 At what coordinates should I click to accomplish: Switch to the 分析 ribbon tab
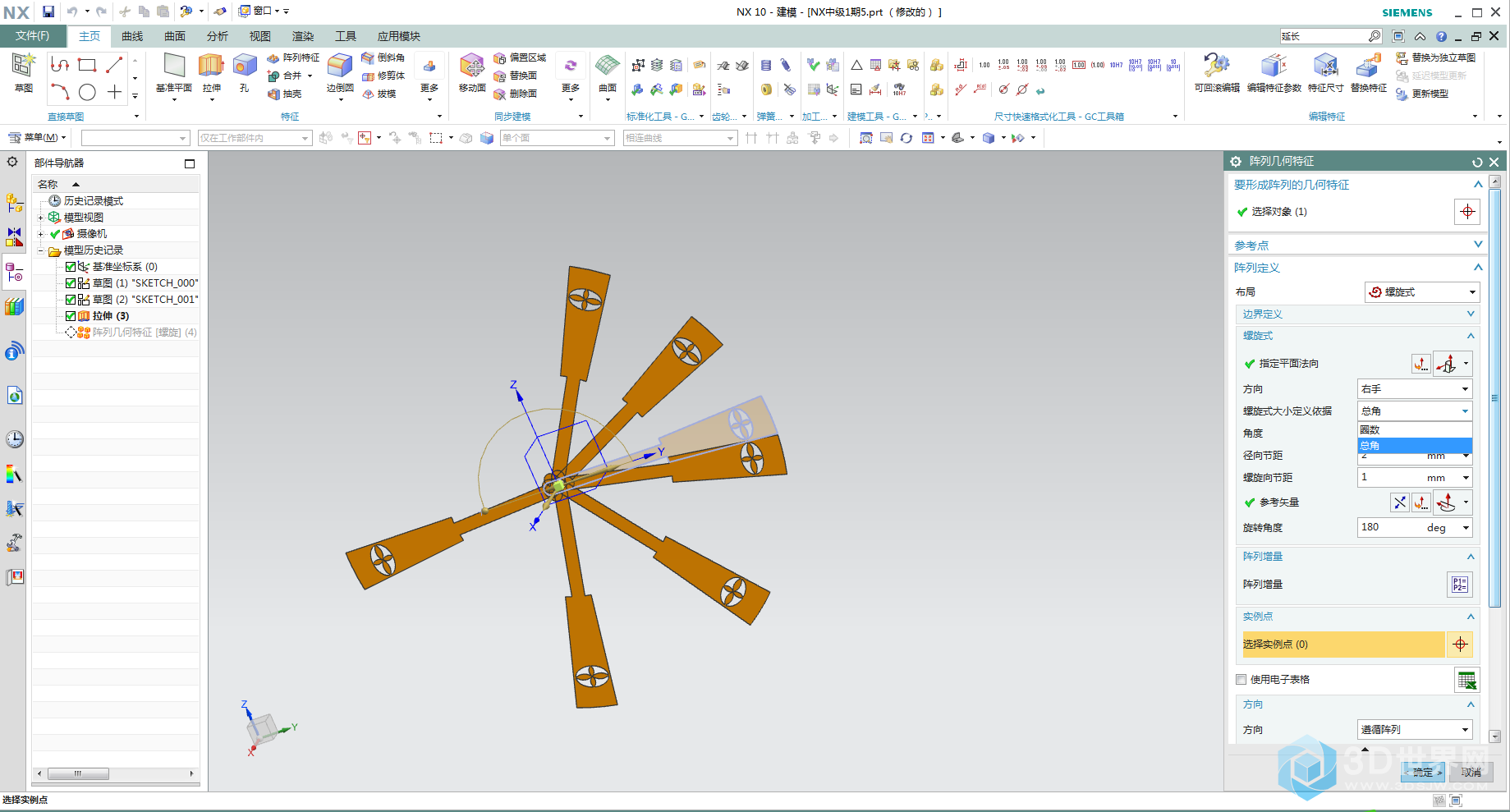[218, 36]
